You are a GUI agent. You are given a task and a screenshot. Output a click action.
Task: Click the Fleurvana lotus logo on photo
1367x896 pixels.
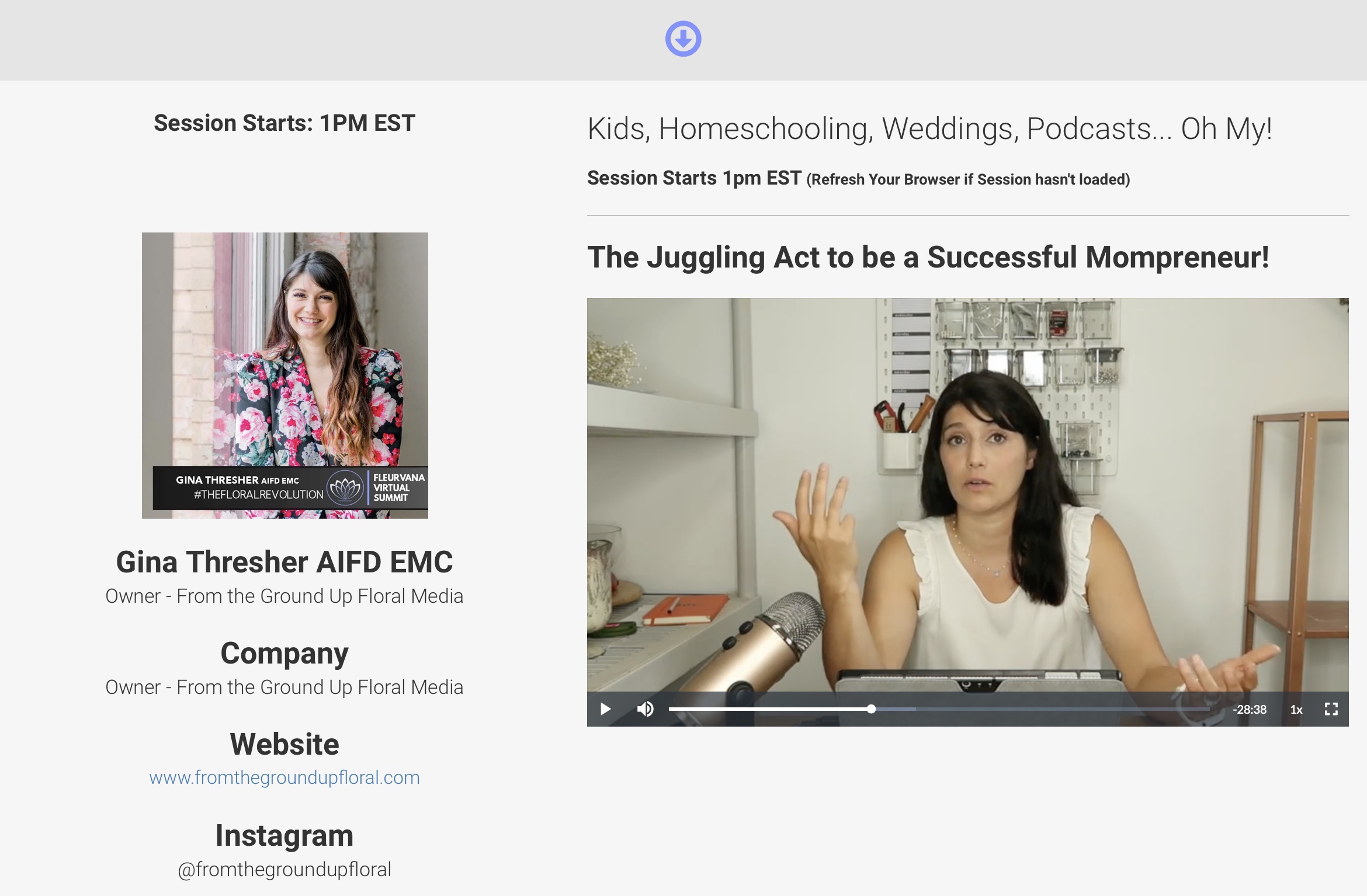coord(345,488)
